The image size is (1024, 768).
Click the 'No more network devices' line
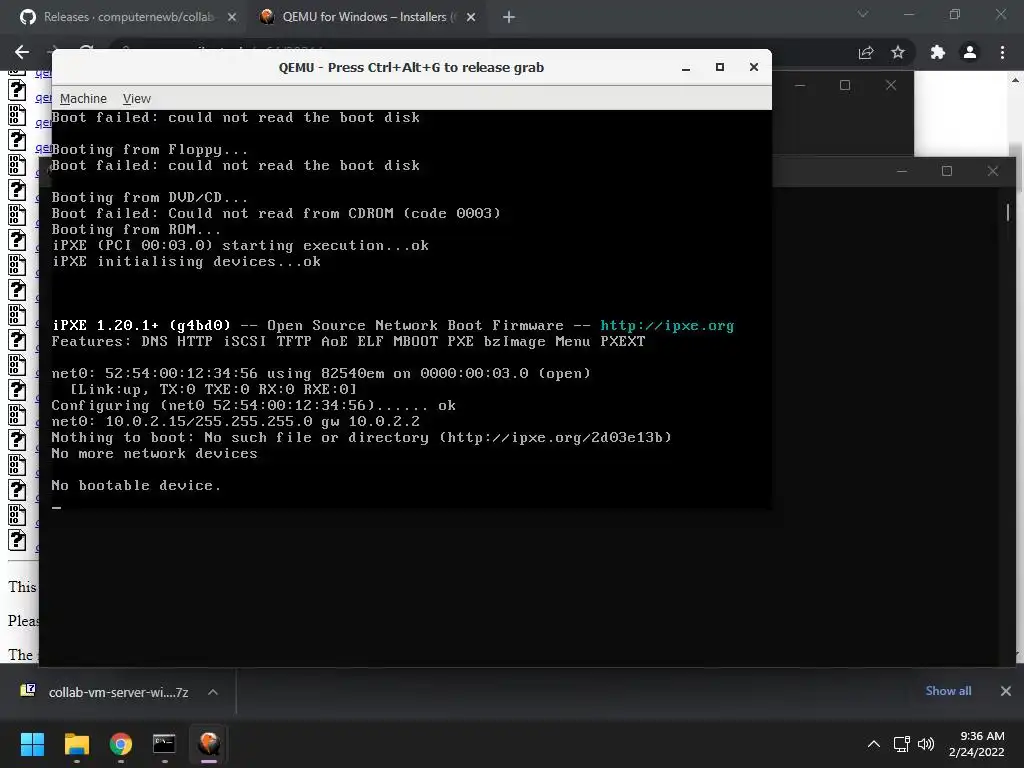pos(154,453)
